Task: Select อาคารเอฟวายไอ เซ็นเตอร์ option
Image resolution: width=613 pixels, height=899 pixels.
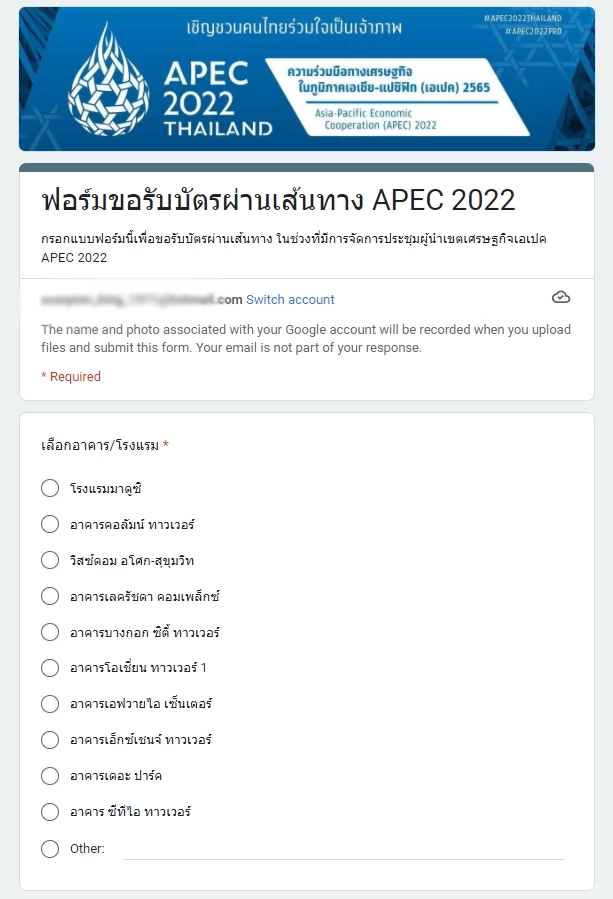Action: 50,704
